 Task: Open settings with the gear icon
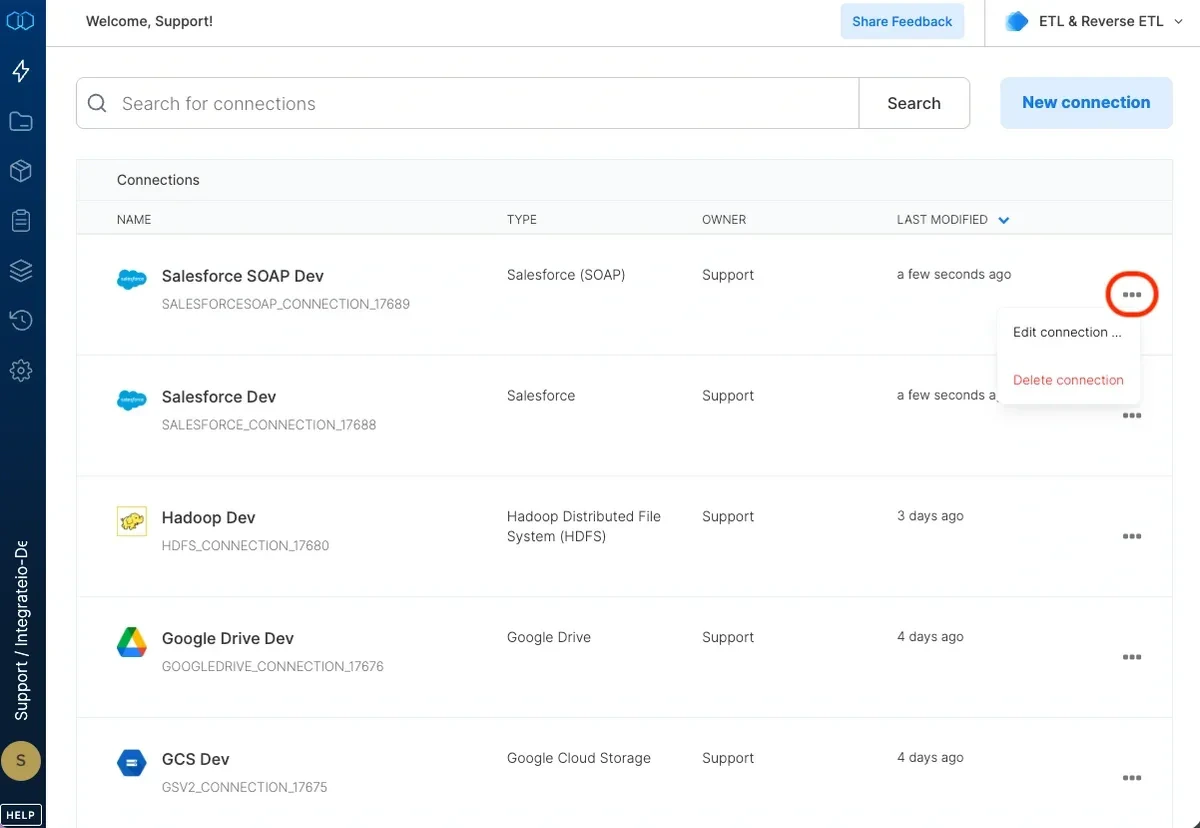[21, 370]
